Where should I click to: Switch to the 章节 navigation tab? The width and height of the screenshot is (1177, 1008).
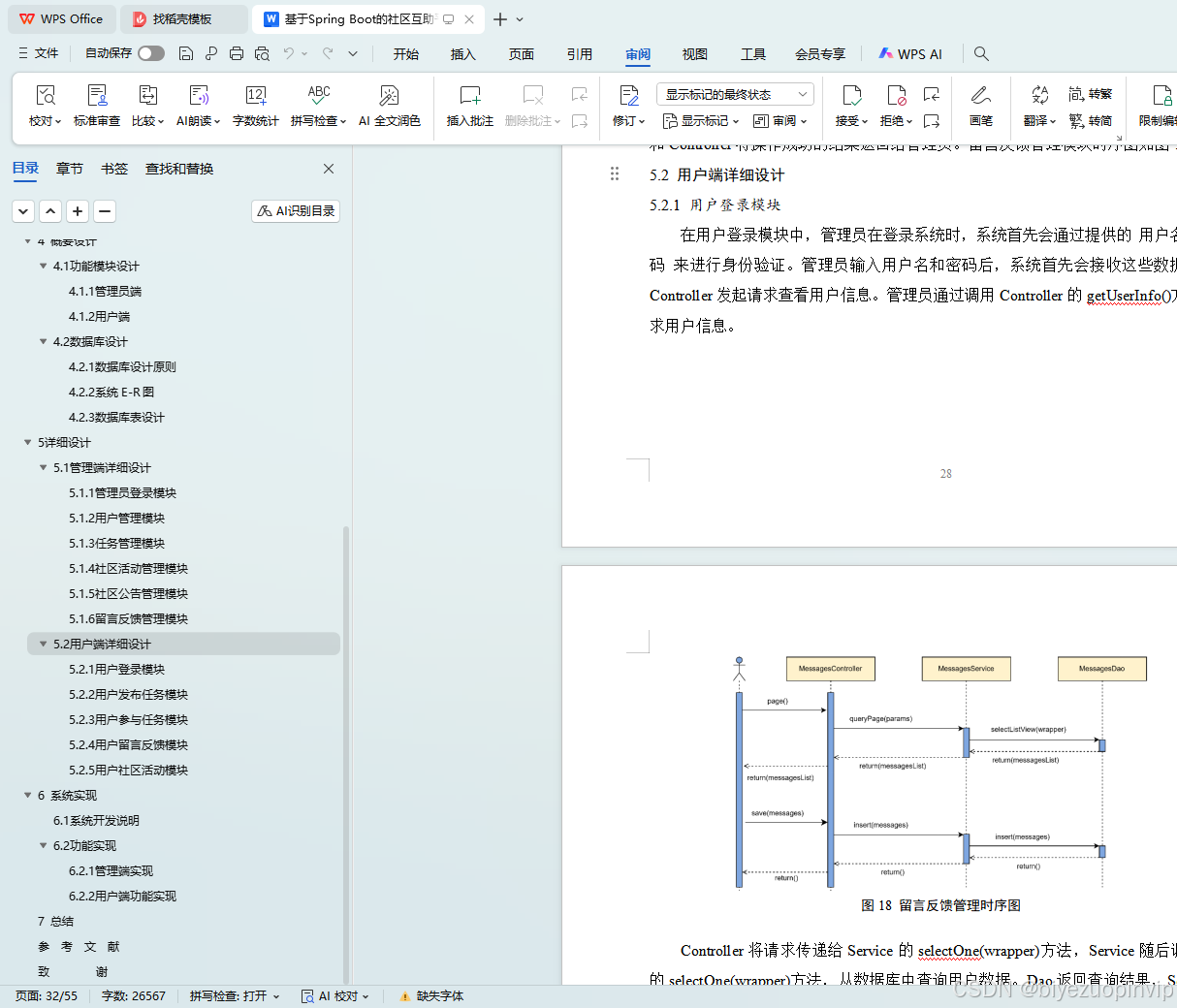coord(70,169)
